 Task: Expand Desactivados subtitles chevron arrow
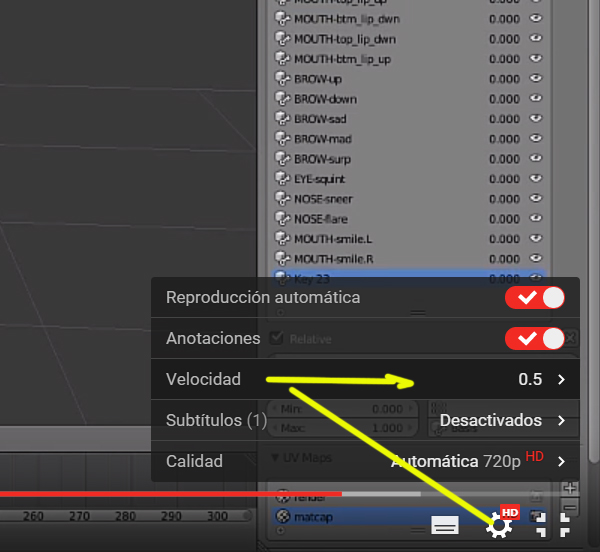click(561, 420)
